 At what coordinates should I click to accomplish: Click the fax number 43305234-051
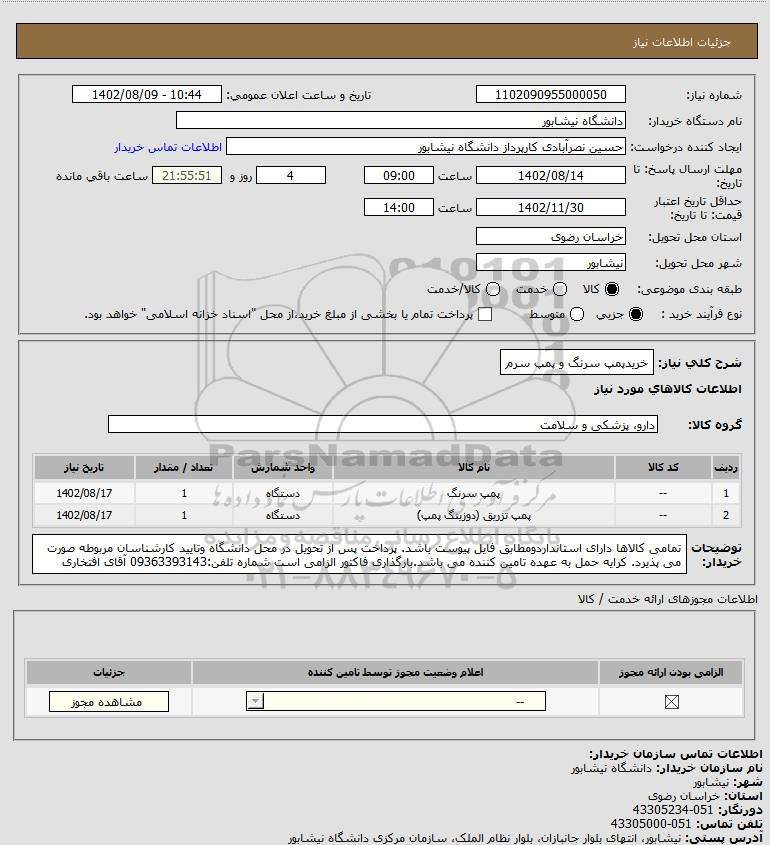tap(672, 810)
